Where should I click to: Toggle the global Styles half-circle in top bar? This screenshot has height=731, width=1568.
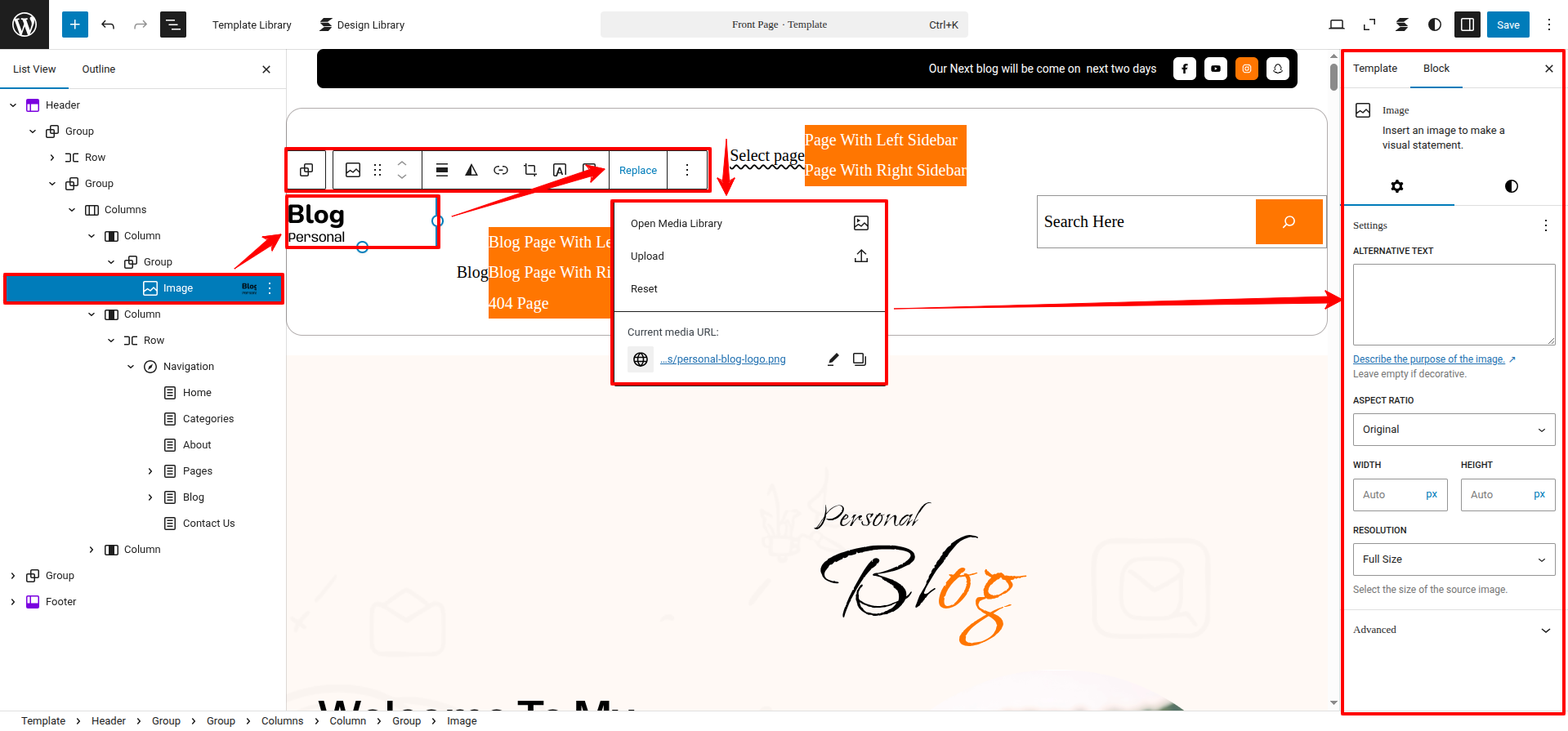[x=1434, y=25]
